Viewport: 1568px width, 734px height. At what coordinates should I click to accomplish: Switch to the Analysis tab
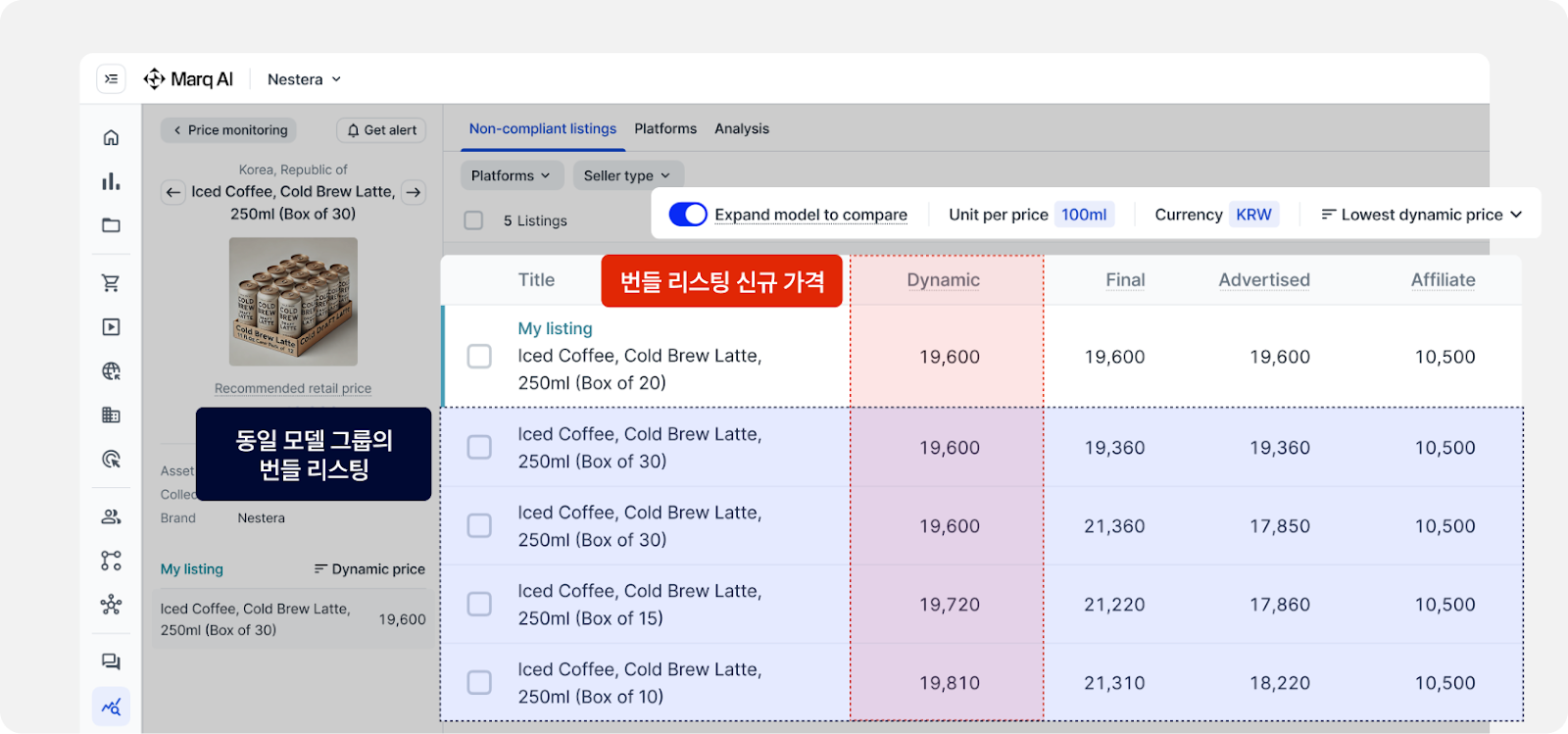point(742,128)
